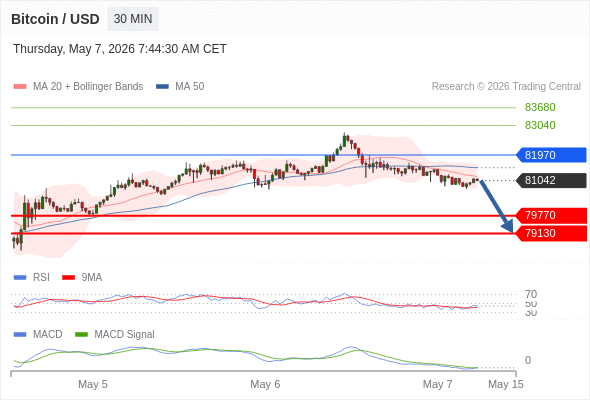Click the May 5 date axis label
Image resolution: width=590 pixels, height=400 pixels.
(x=93, y=384)
